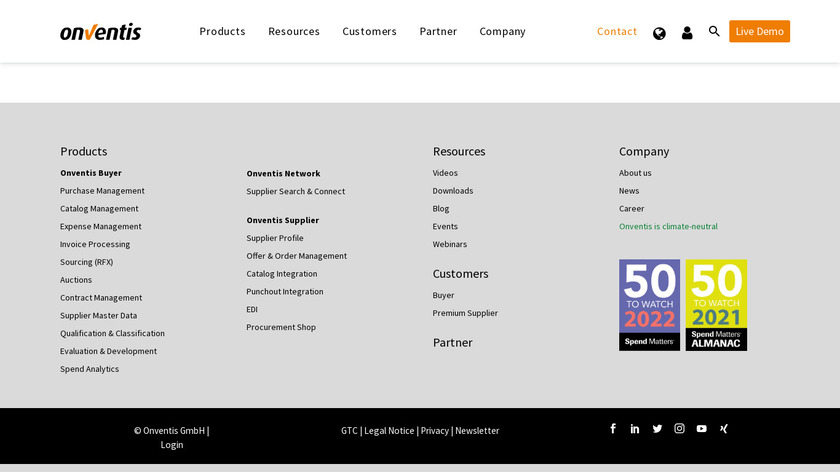This screenshot has width=840, height=472.
Task: Open the Partner menu in header
Action: click(438, 31)
